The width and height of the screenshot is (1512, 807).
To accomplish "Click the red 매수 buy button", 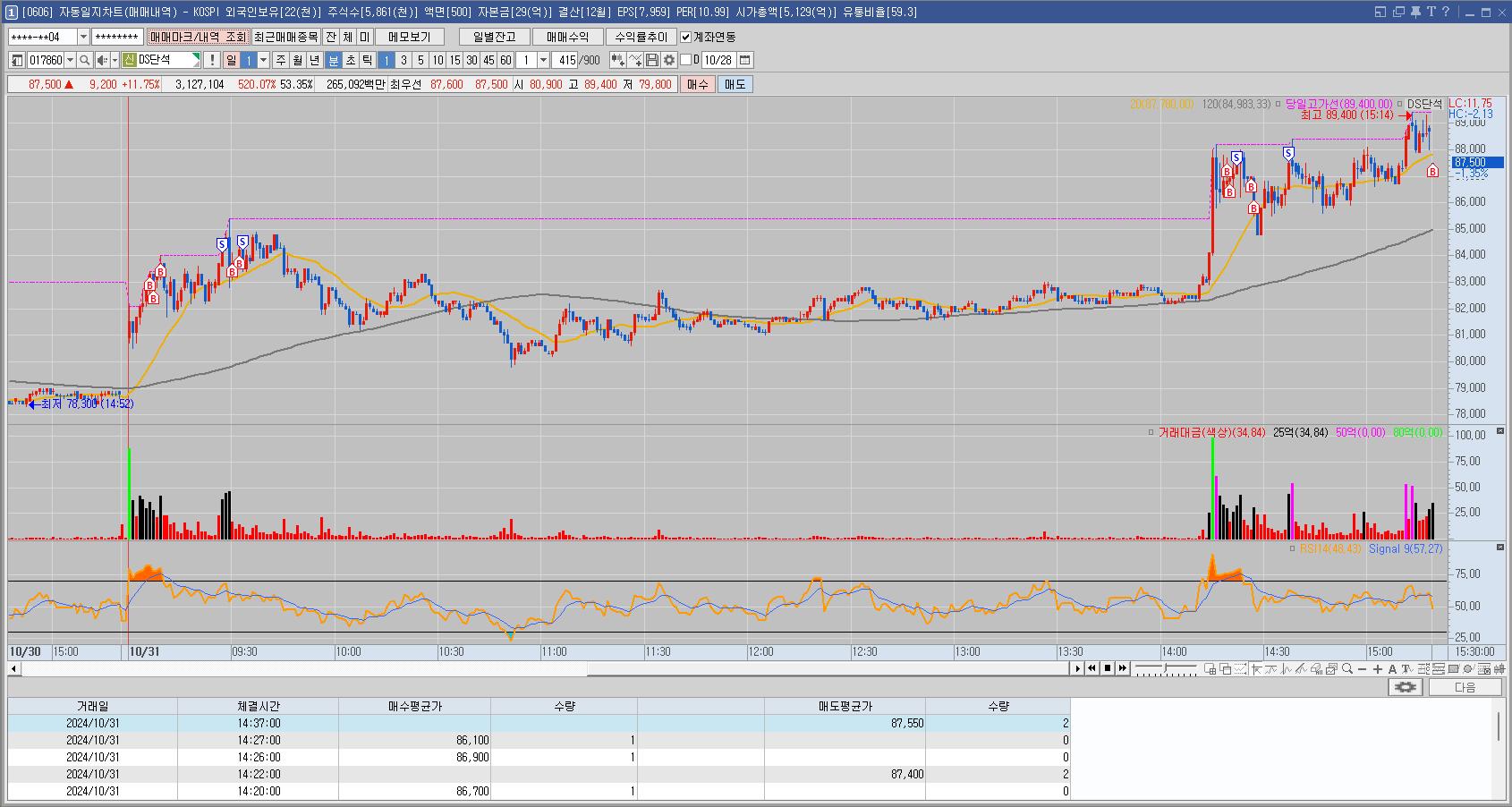I will [697, 84].
